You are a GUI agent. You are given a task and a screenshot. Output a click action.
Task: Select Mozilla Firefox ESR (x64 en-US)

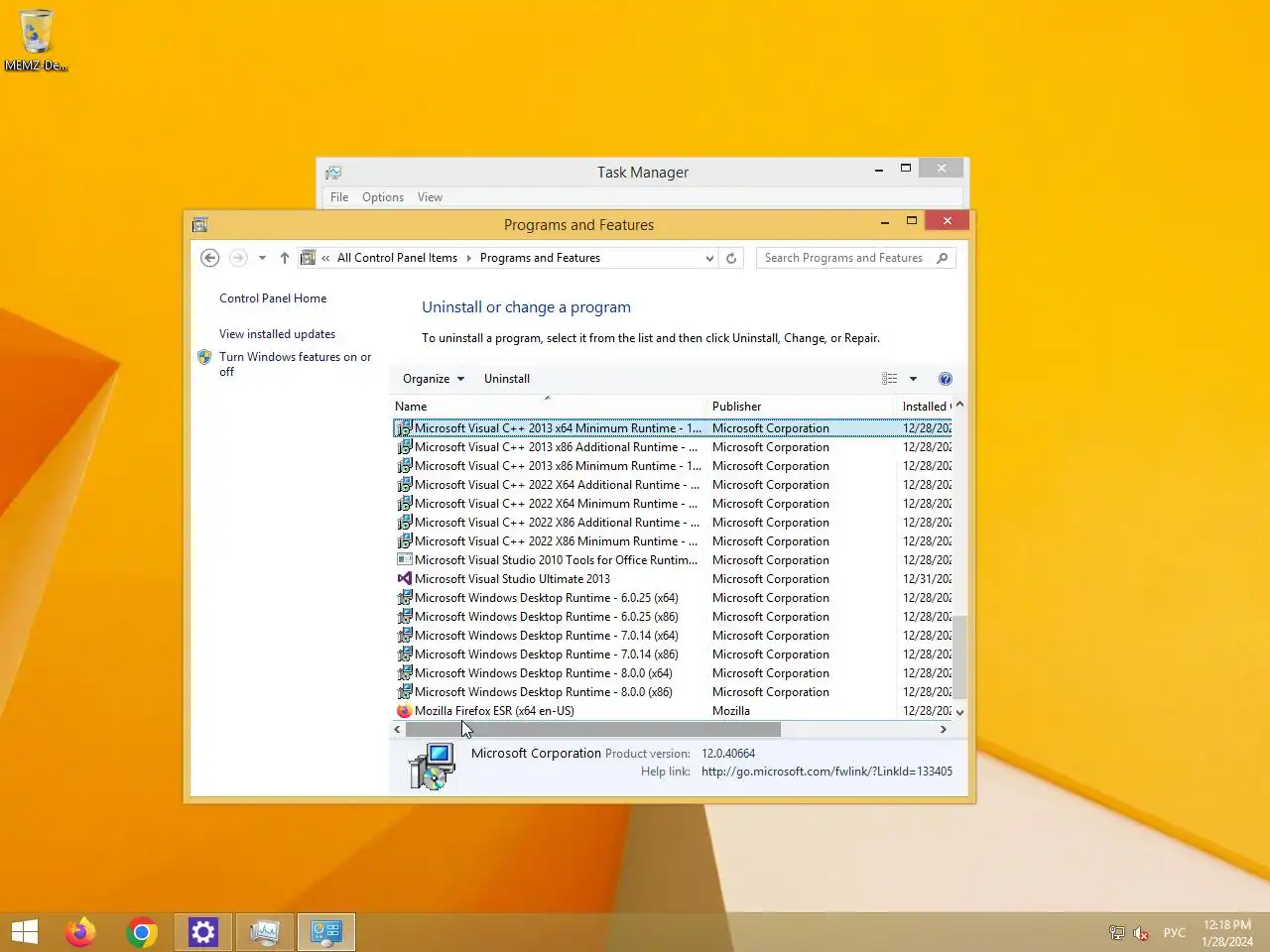pos(673,711)
